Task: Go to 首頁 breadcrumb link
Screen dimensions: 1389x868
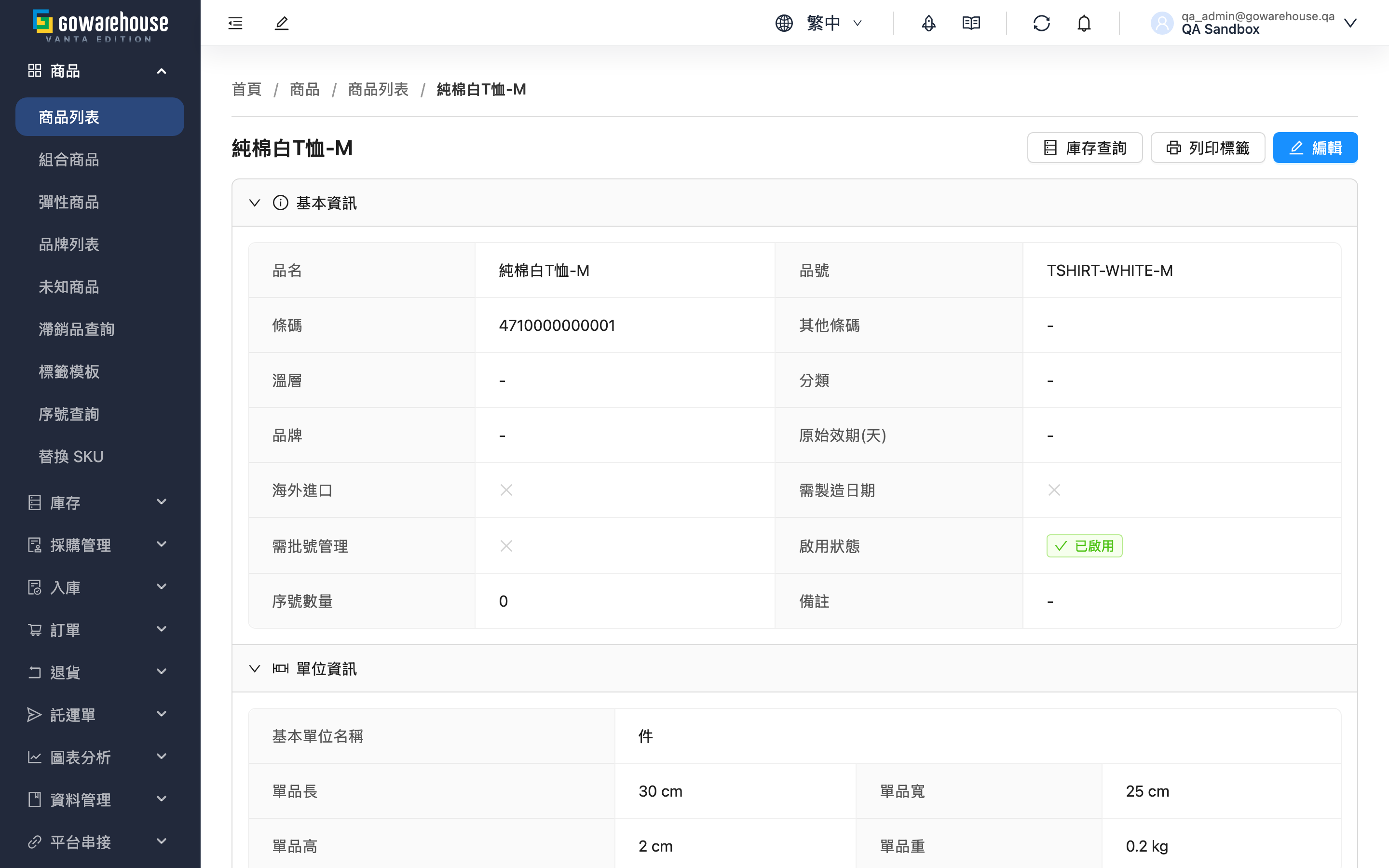Action: tap(246, 90)
